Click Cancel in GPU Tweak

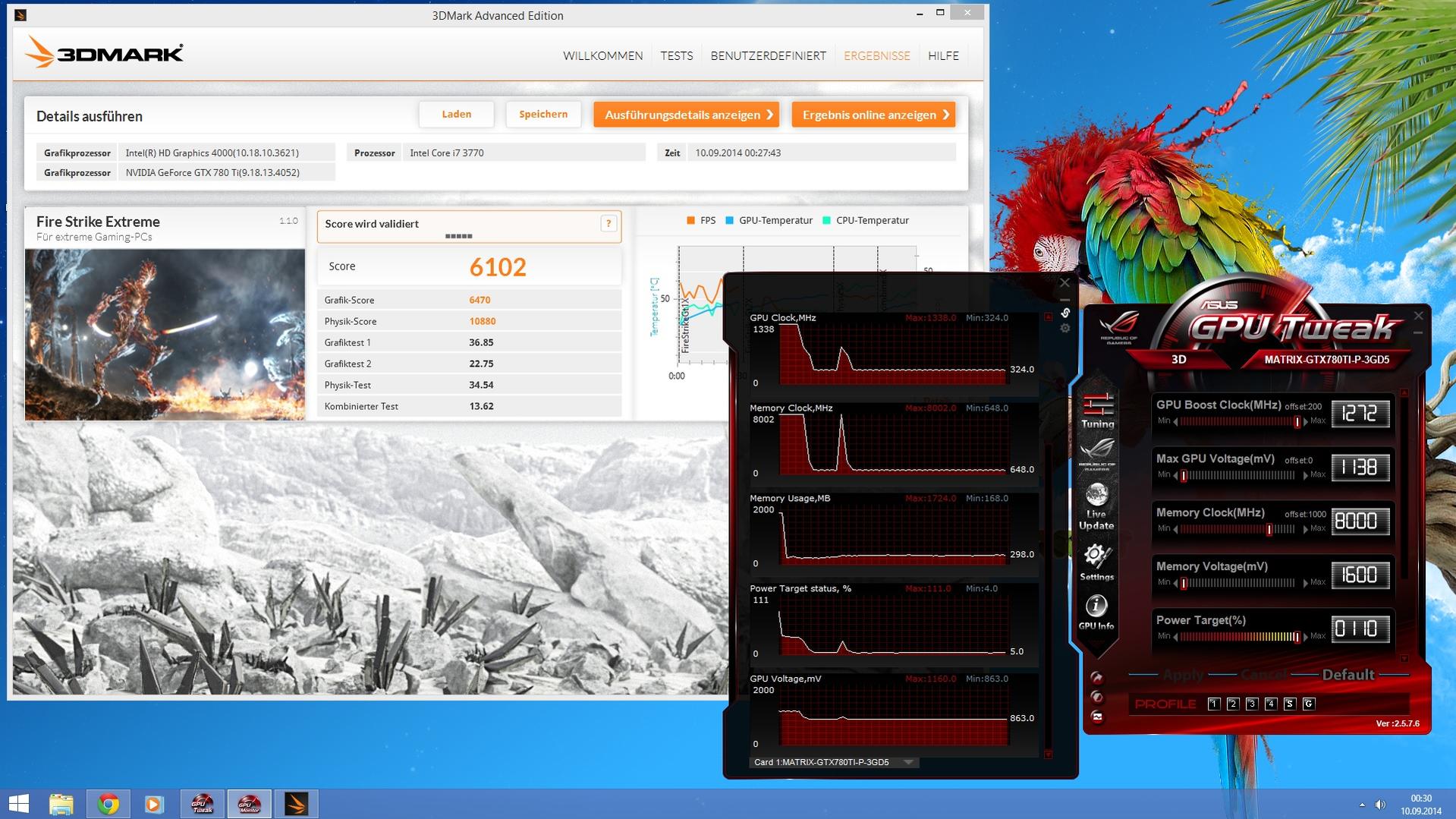point(1263,675)
